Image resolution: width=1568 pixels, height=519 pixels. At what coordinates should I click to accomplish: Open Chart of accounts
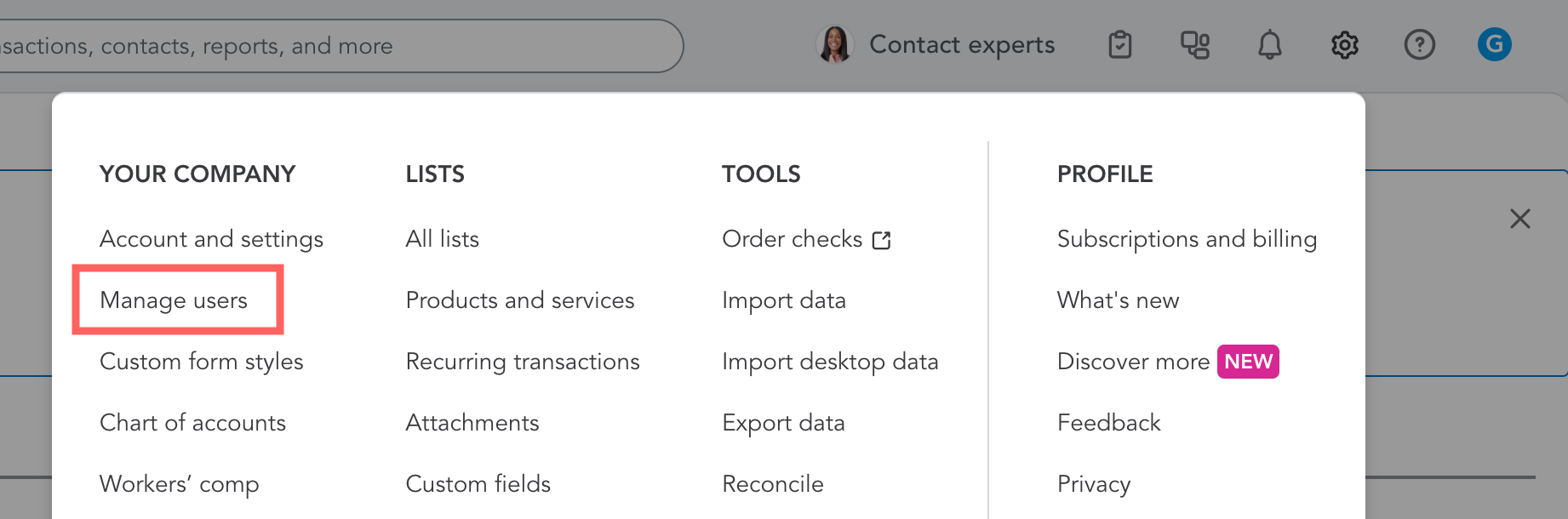192,423
